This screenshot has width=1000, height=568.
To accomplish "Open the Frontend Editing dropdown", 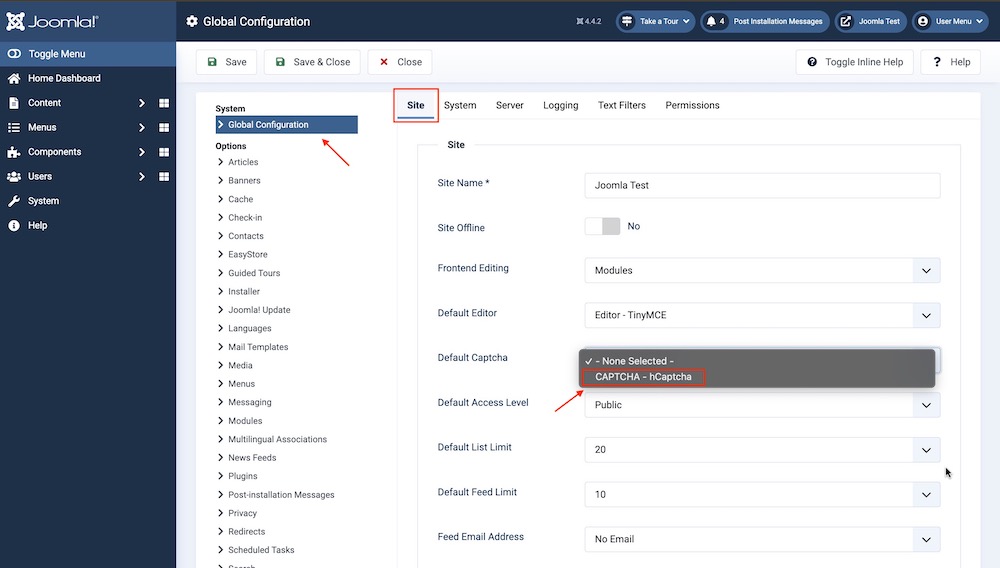I will point(762,270).
